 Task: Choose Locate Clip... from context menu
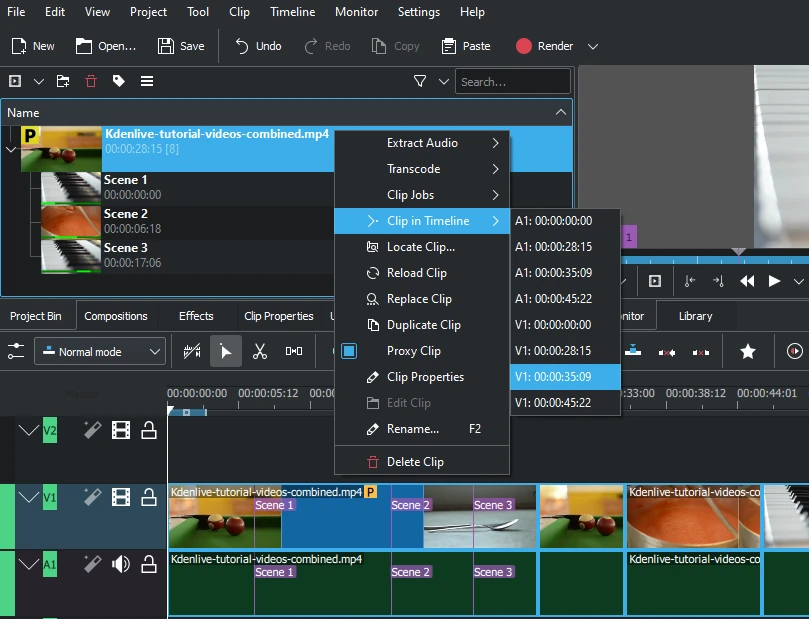(422, 247)
